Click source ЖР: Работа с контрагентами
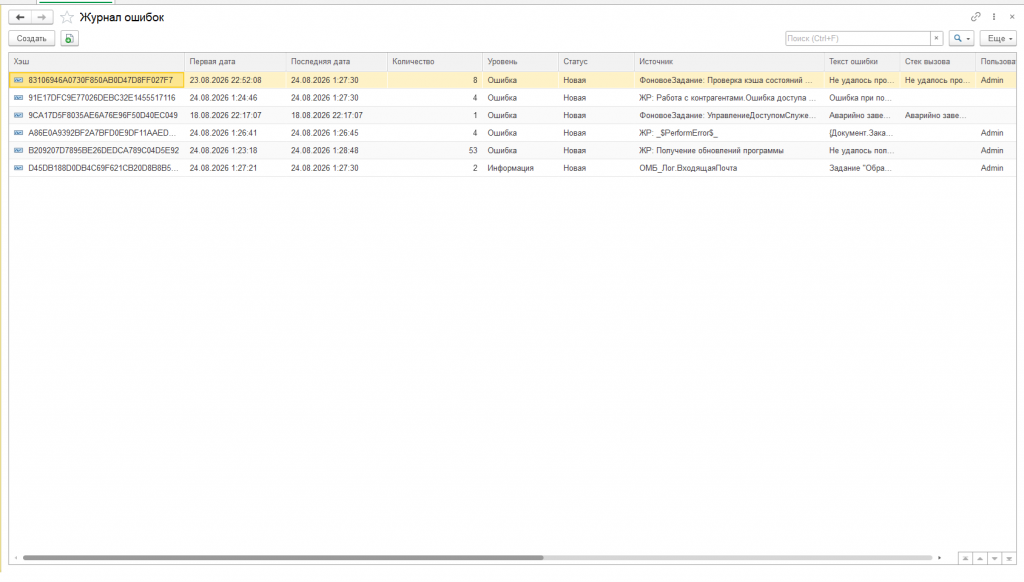Image resolution: width=1024 pixels, height=582 pixels. click(727, 98)
